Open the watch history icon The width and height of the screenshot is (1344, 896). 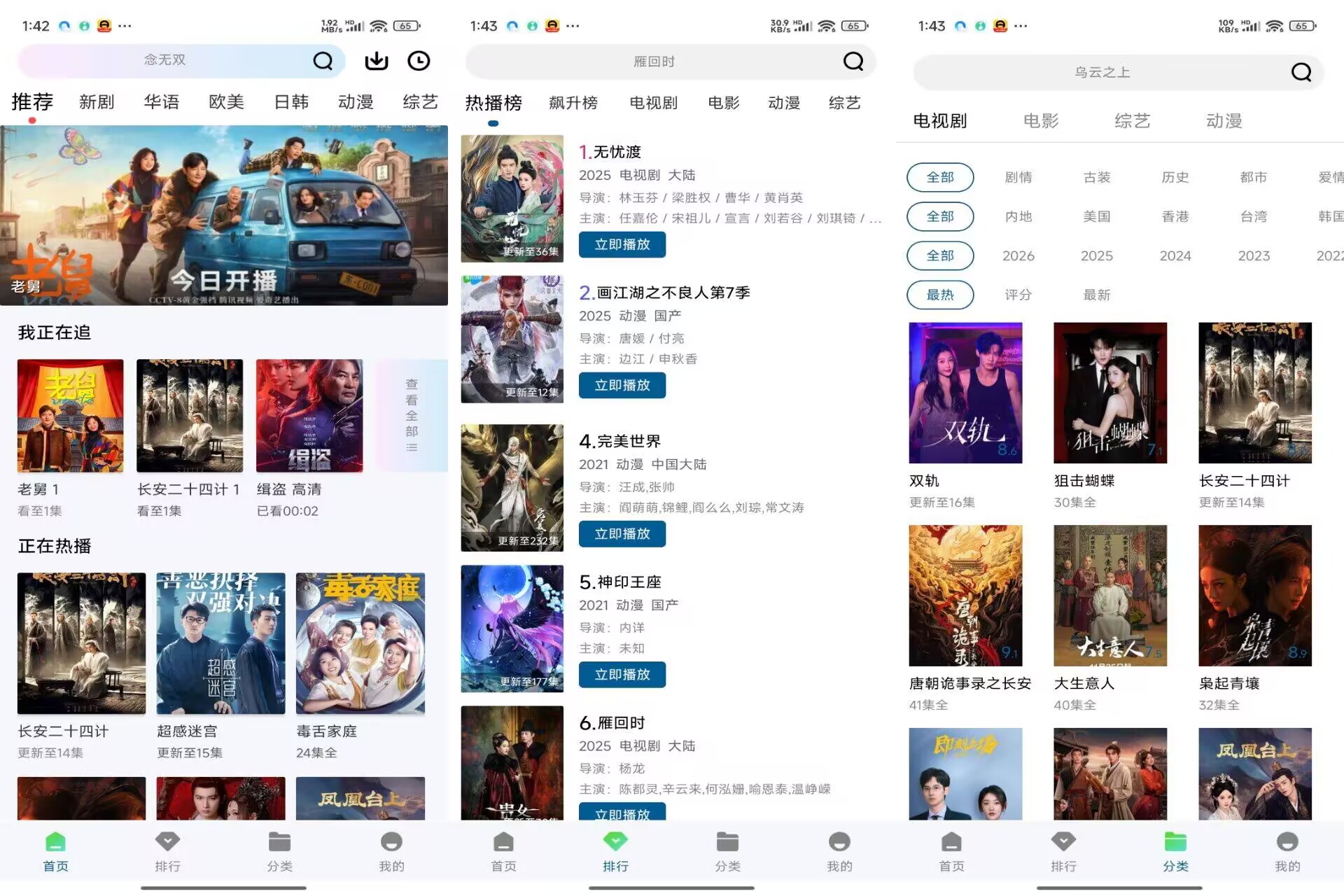pos(419,61)
